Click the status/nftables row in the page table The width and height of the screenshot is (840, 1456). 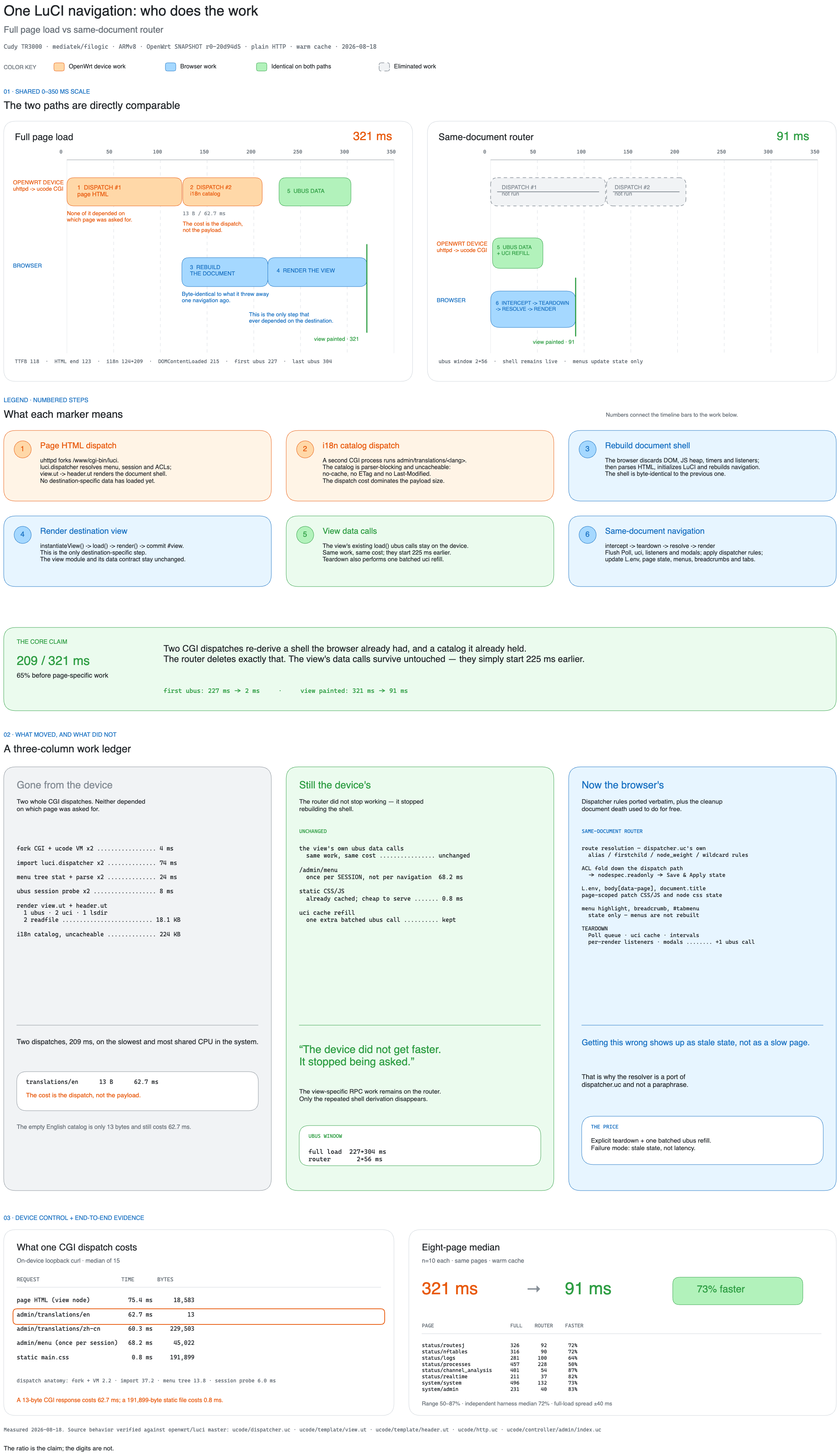pos(500,1352)
